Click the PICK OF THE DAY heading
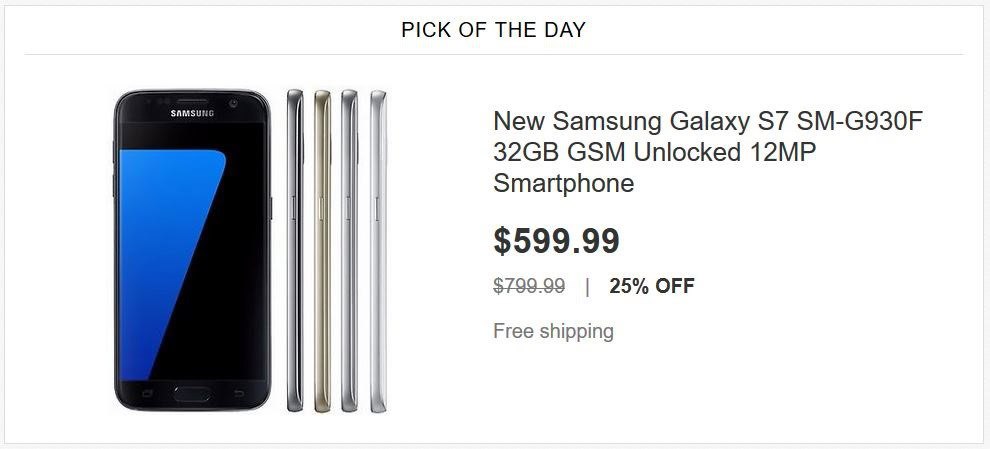The height and width of the screenshot is (449, 990). 493,30
